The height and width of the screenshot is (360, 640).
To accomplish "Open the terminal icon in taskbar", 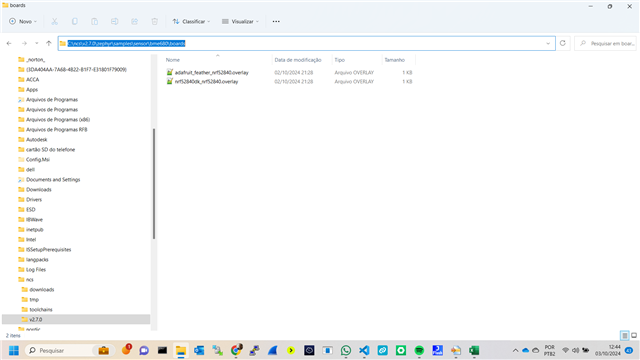I will click(x=162, y=350).
